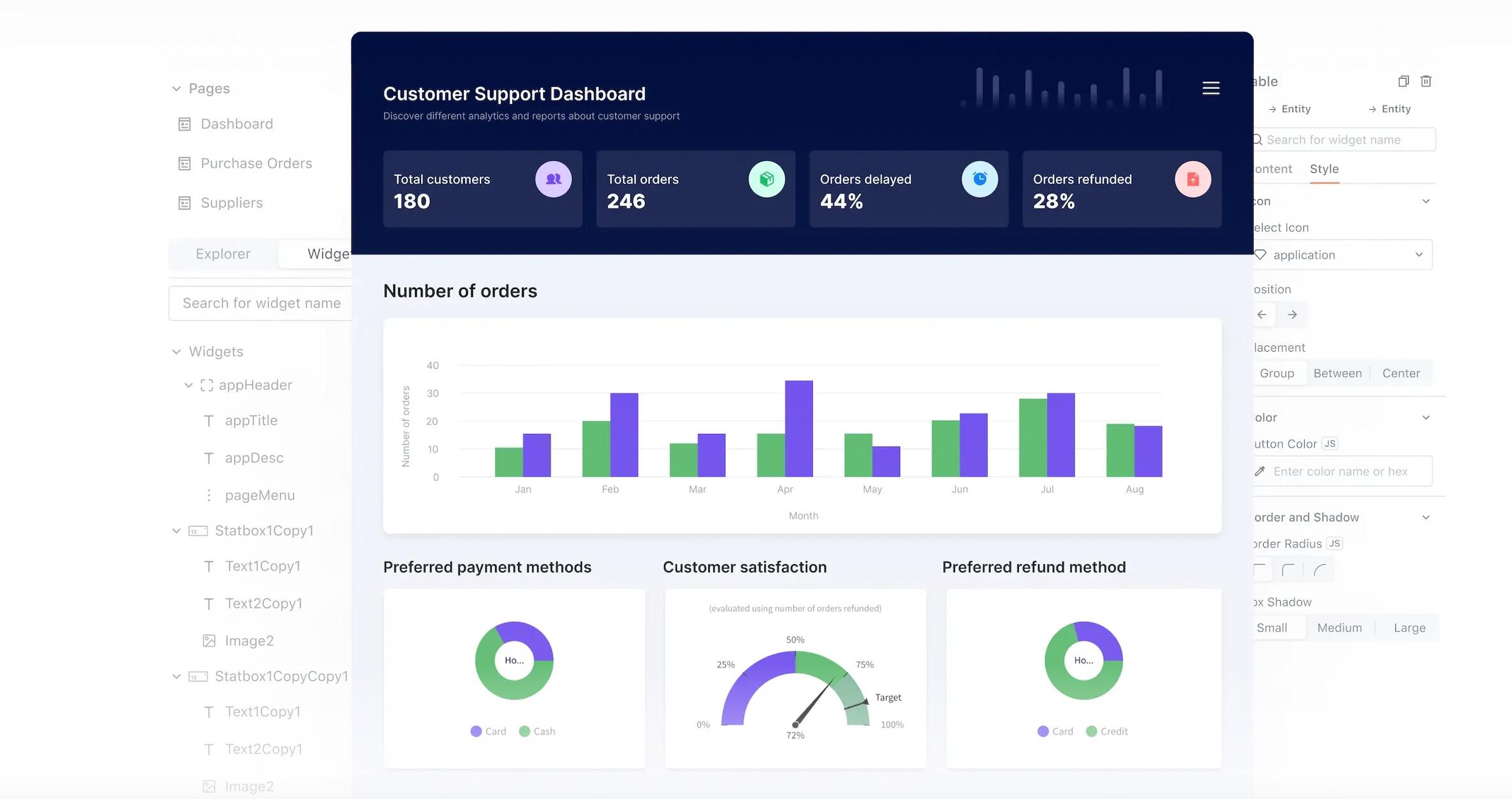Click the copy widget icon
This screenshot has width=1512, height=799.
[1403, 81]
